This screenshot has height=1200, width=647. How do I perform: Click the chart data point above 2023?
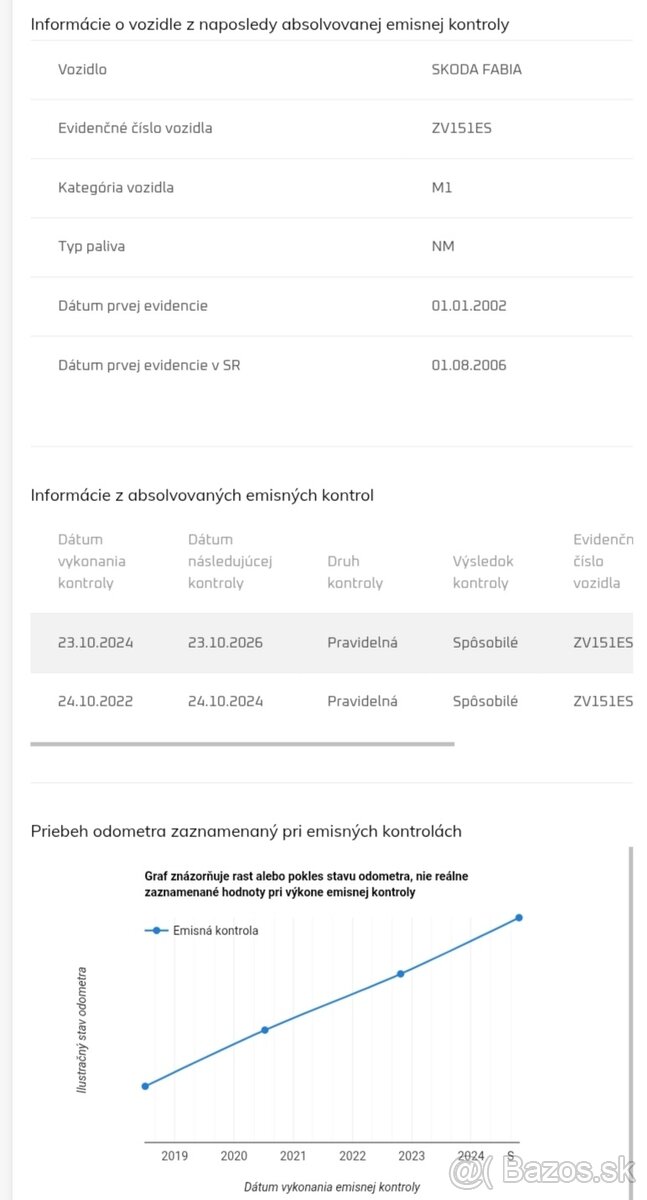[400, 973]
